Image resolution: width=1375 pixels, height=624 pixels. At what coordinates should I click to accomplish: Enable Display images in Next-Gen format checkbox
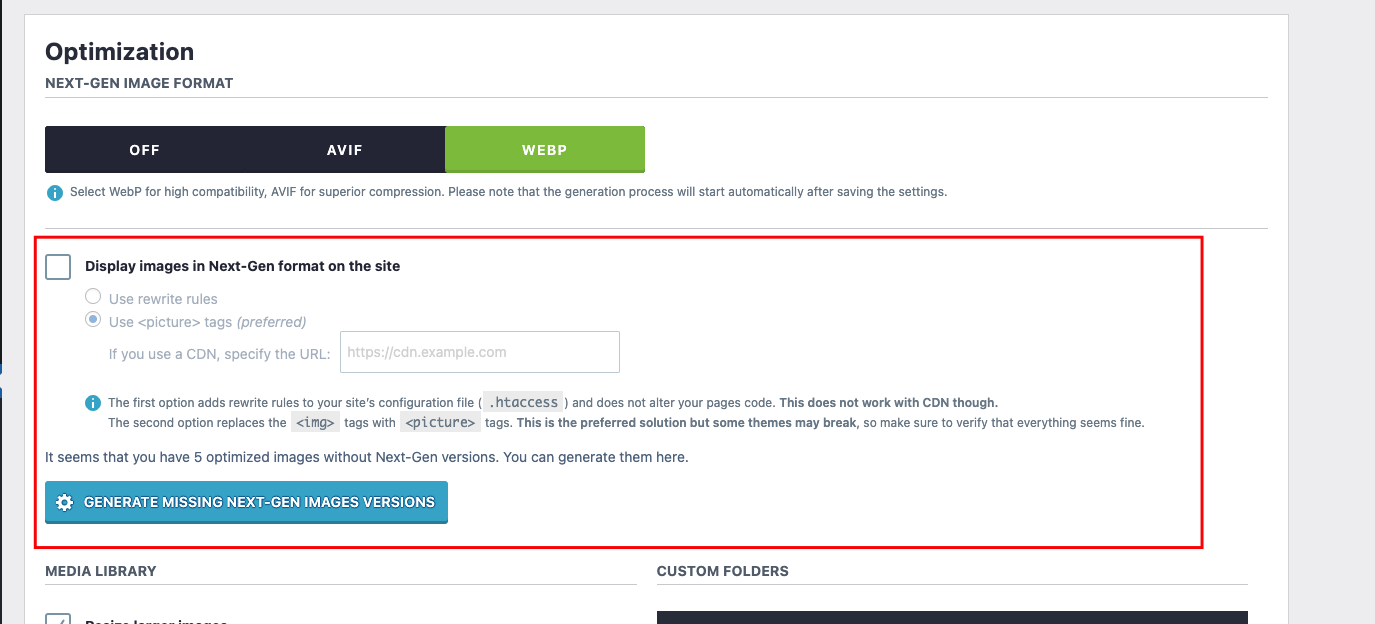58,267
